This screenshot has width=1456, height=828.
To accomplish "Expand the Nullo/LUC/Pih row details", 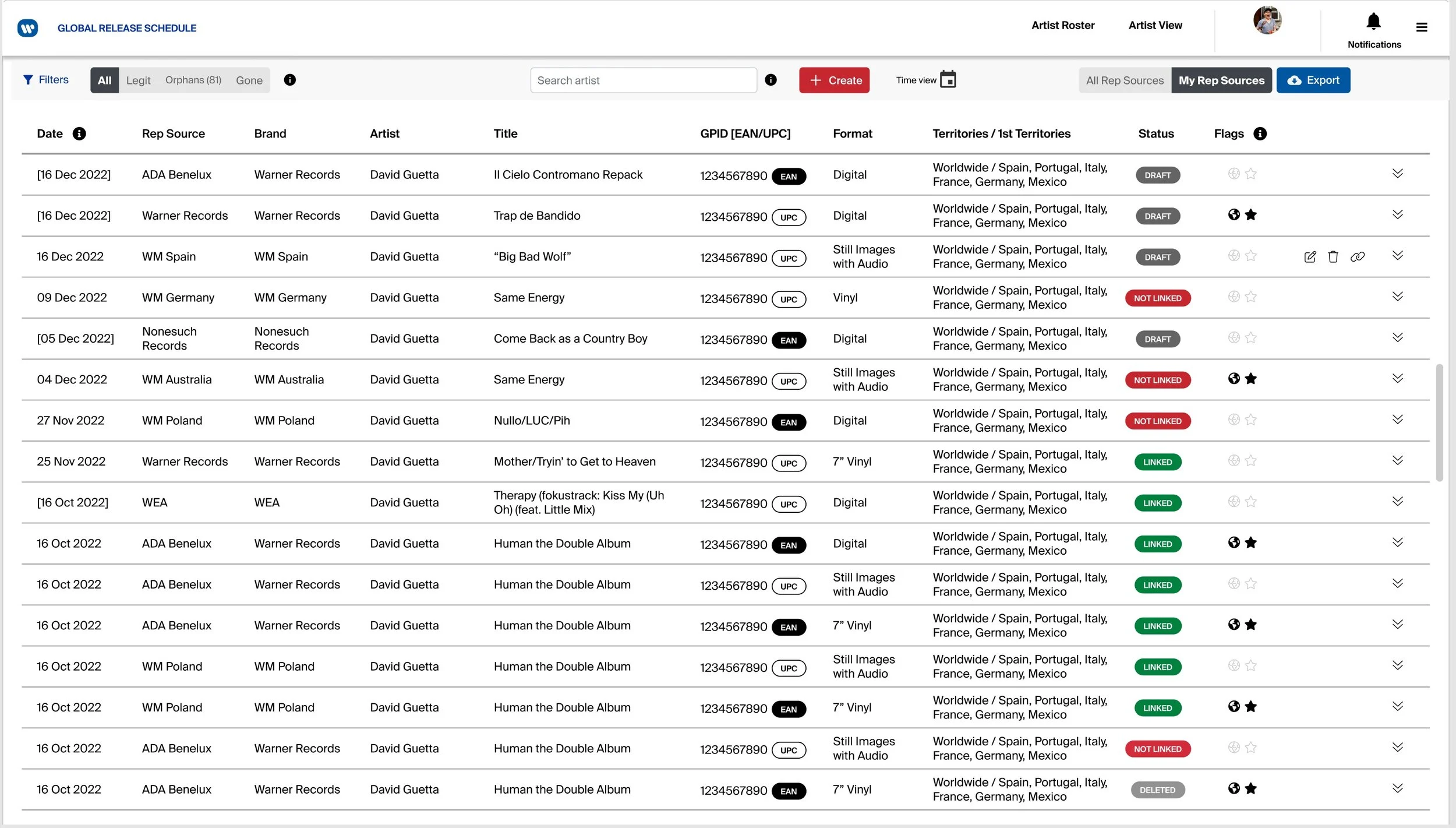I will pyautogui.click(x=1398, y=420).
